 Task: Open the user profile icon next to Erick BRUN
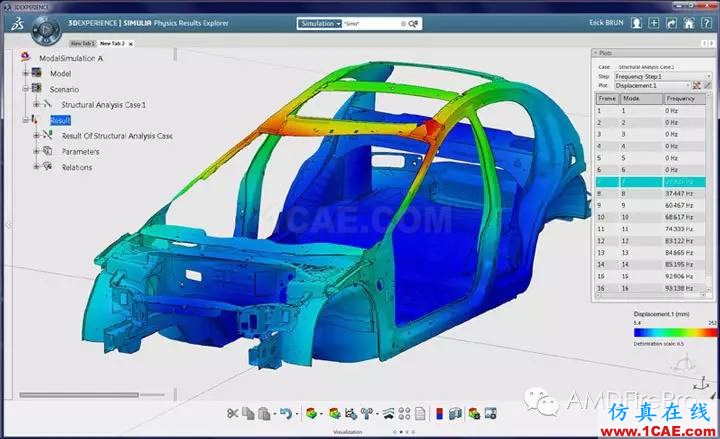(636, 23)
